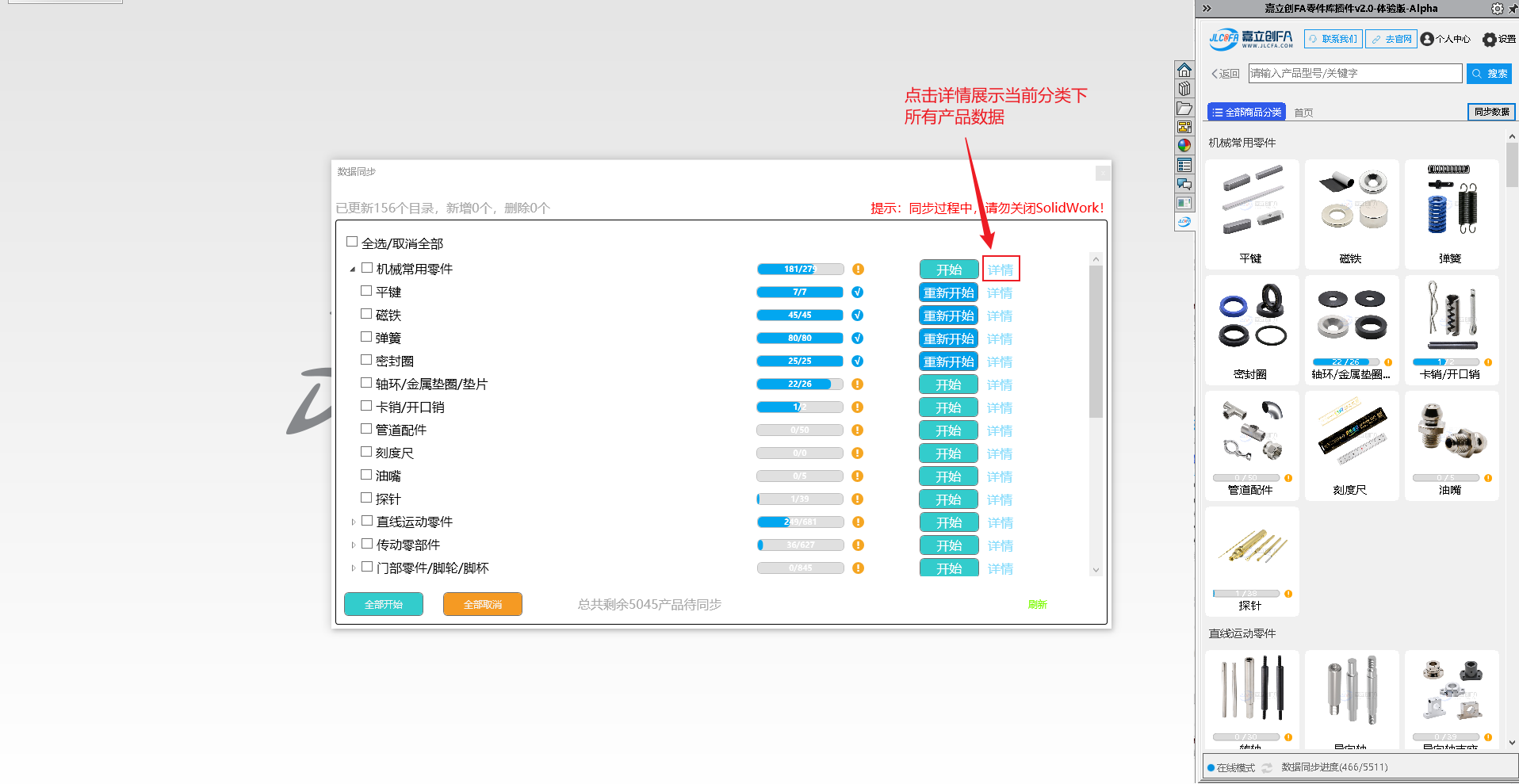Open the SolidWorks Forum chat icon
Viewport: 1519px width, 784px height.
(x=1184, y=184)
